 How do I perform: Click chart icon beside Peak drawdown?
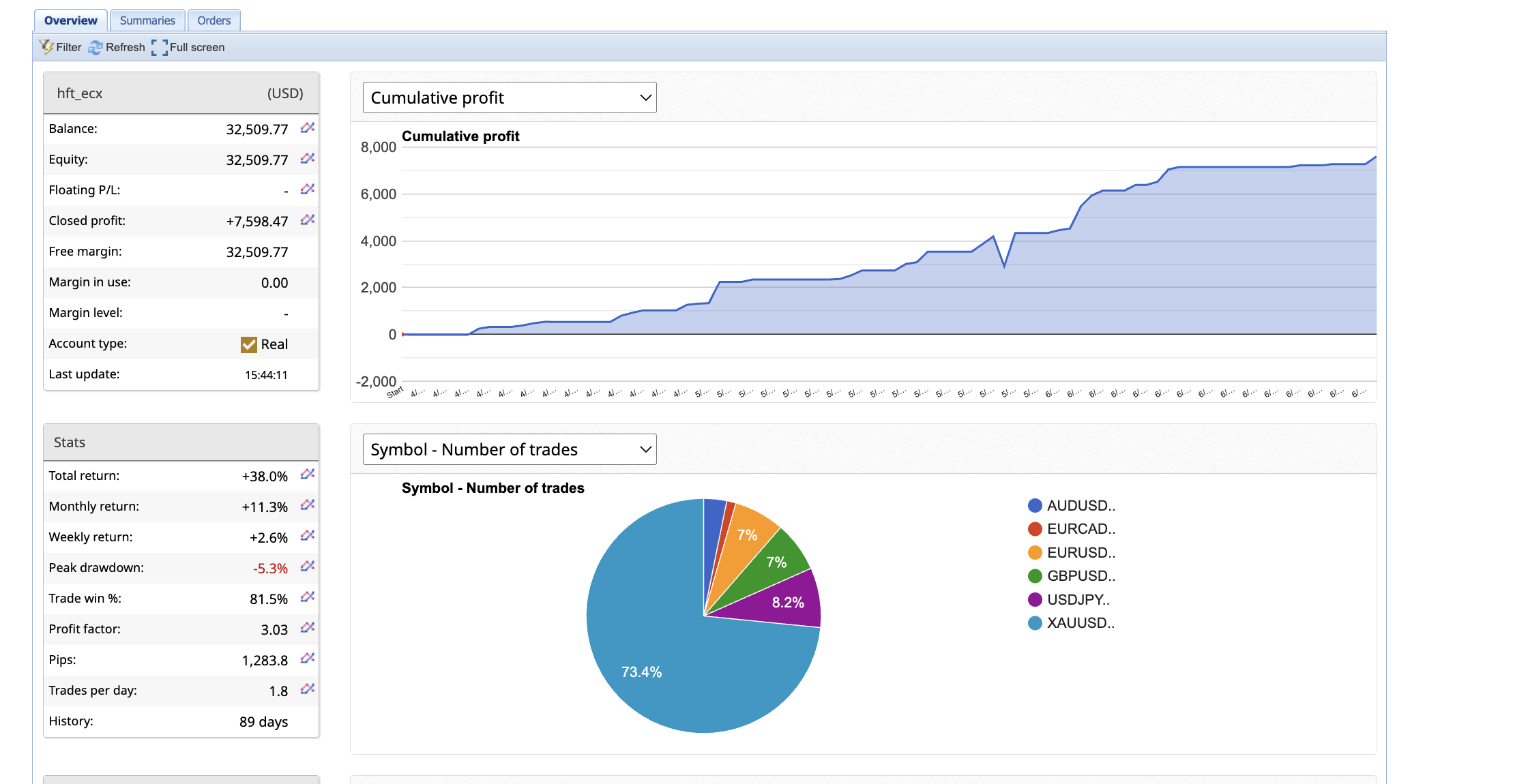point(308,566)
